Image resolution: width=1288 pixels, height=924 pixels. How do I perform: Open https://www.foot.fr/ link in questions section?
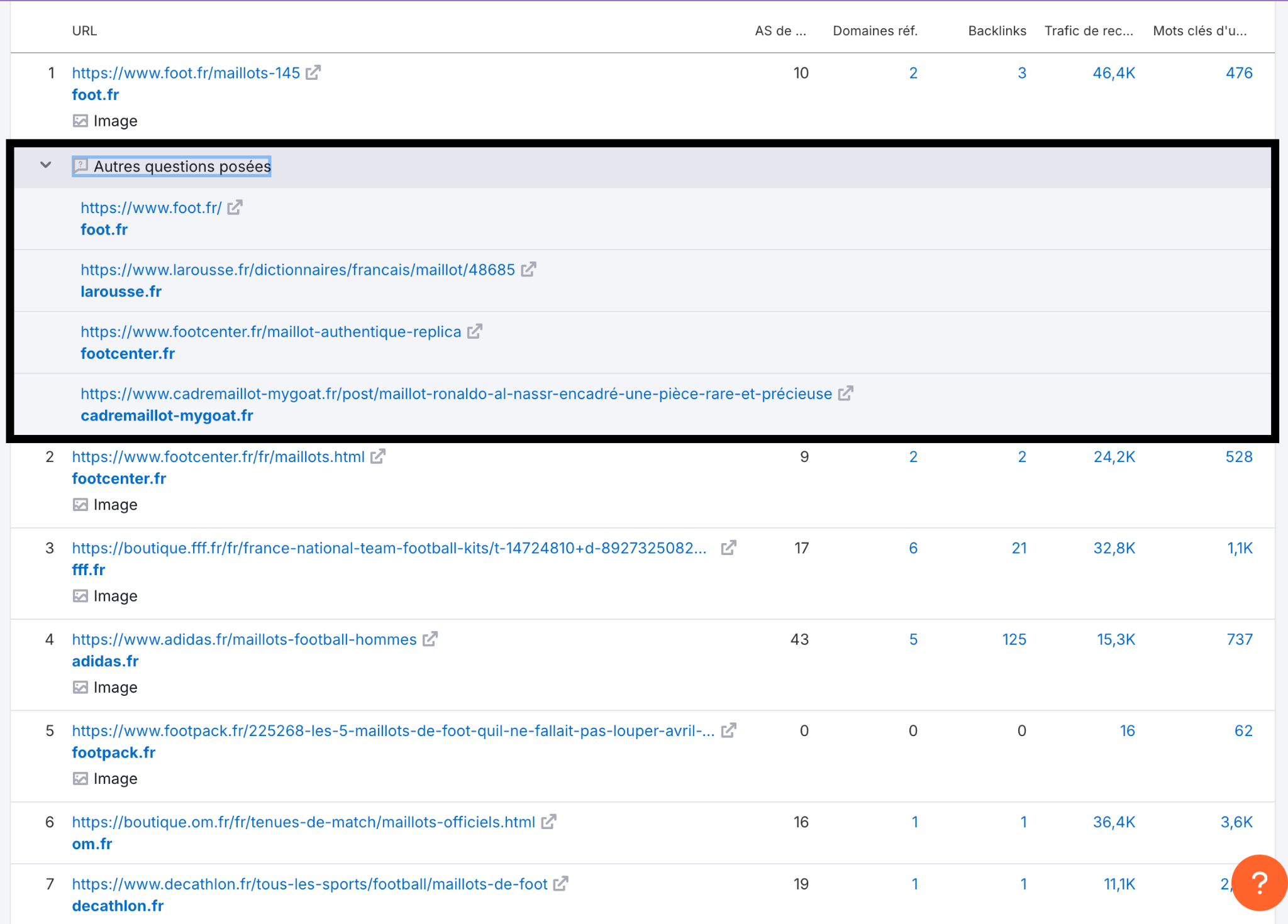coord(151,208)
